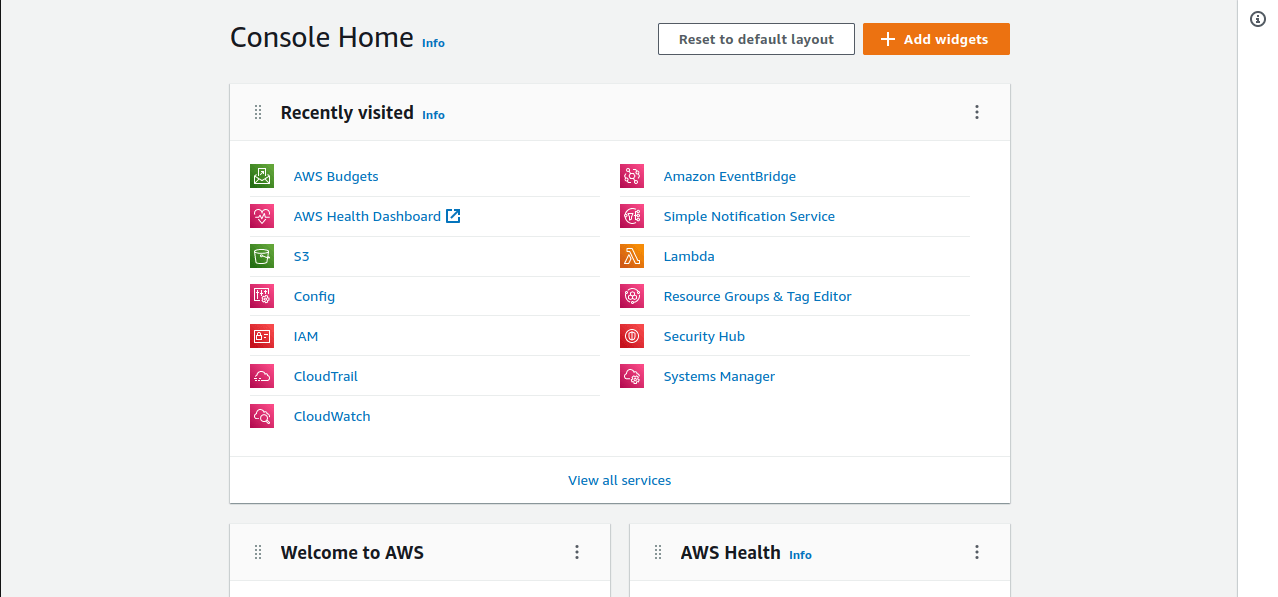Open the Recently visited widget options menu

point(977,112)
